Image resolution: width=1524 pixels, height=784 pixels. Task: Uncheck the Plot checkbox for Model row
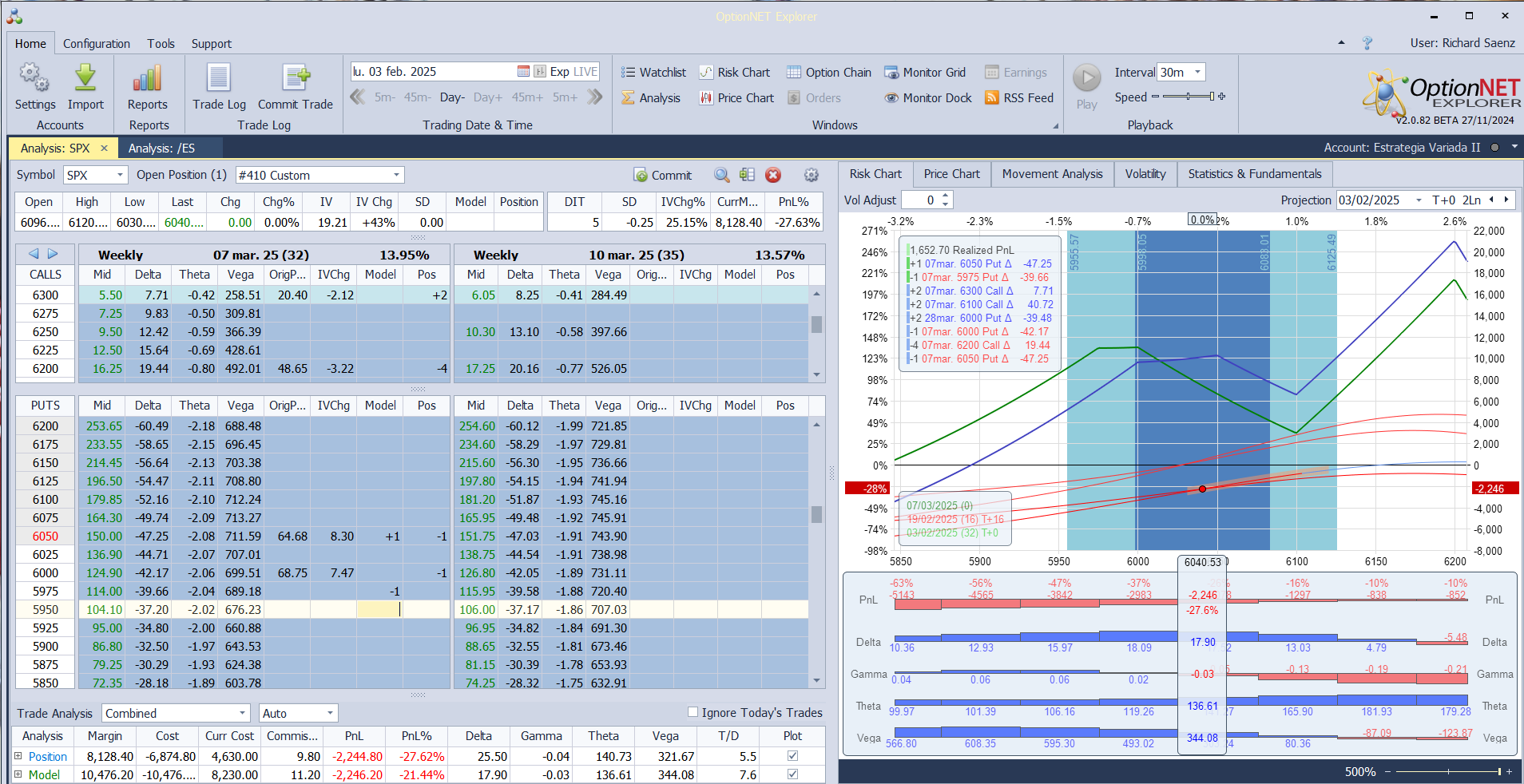coord(792,774)
